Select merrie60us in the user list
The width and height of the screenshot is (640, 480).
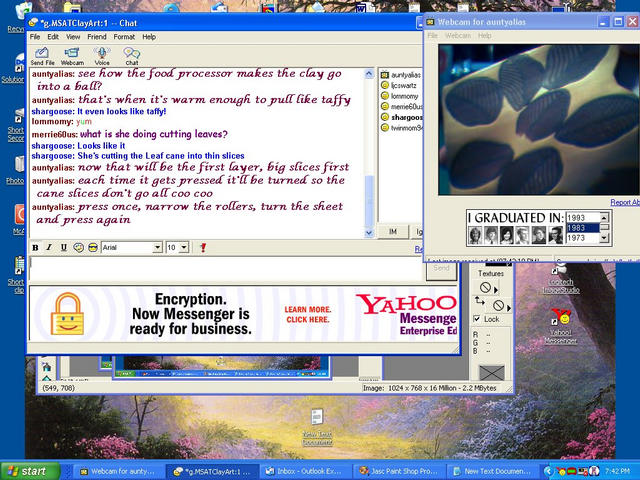pyautogui.click(x=401, y=107)
